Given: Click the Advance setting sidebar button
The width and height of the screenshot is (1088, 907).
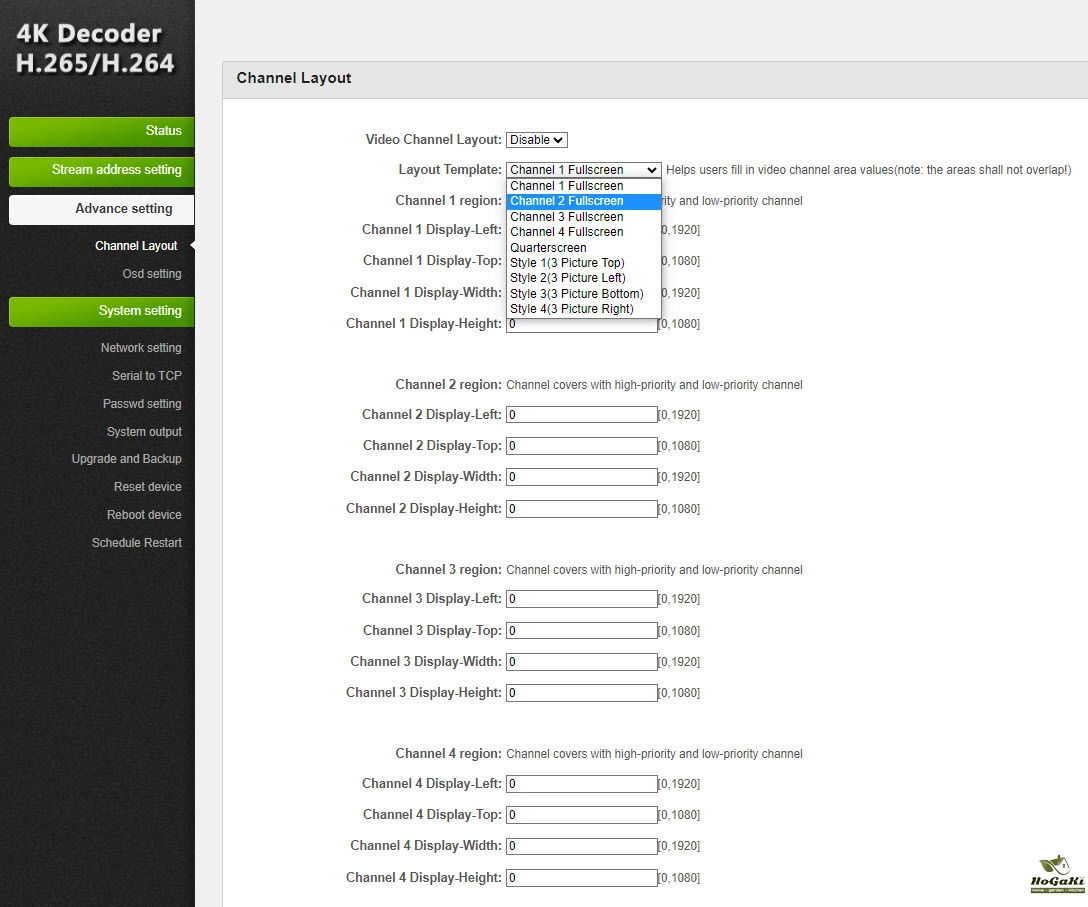Looking at the screenshot, I should (101, 209).
